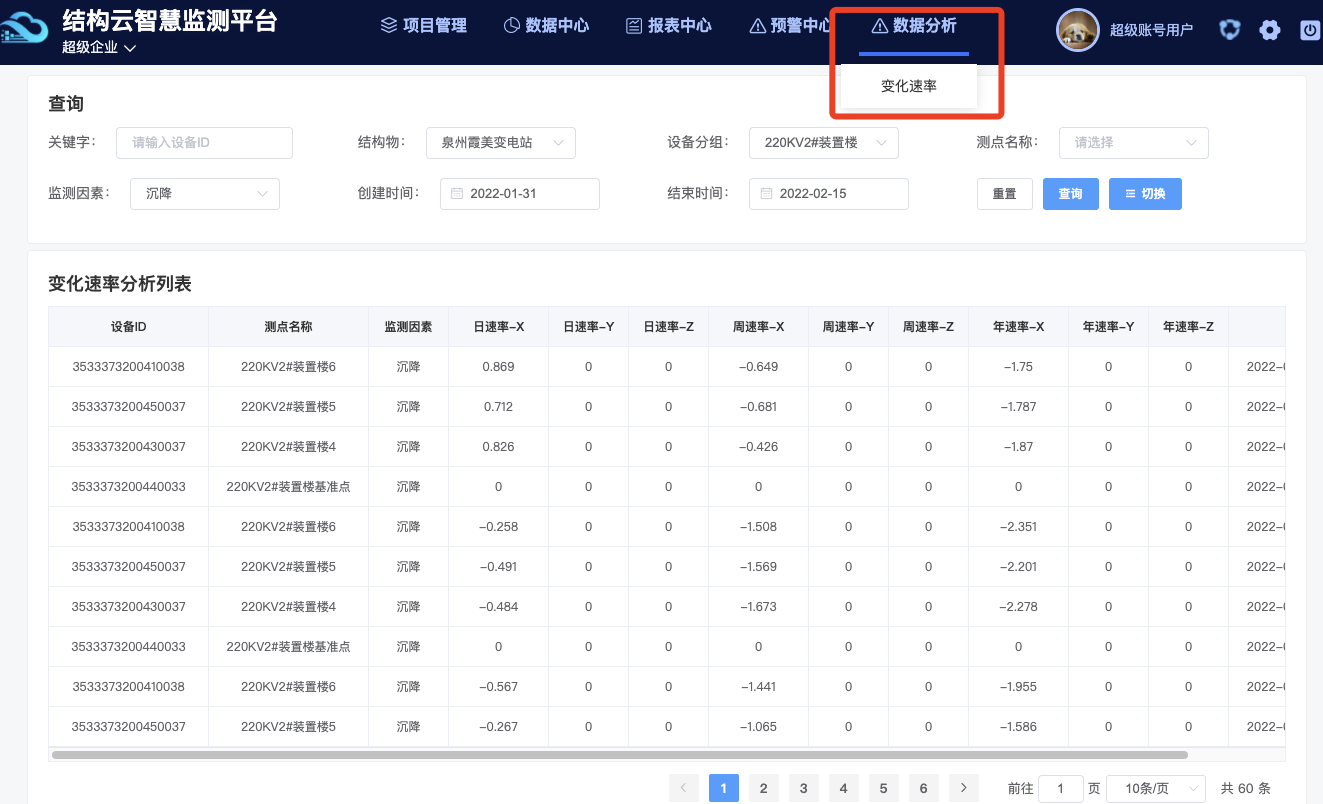
Task: Click the 数据中心 pie chart icon
Action: click(x=511, y=25)
